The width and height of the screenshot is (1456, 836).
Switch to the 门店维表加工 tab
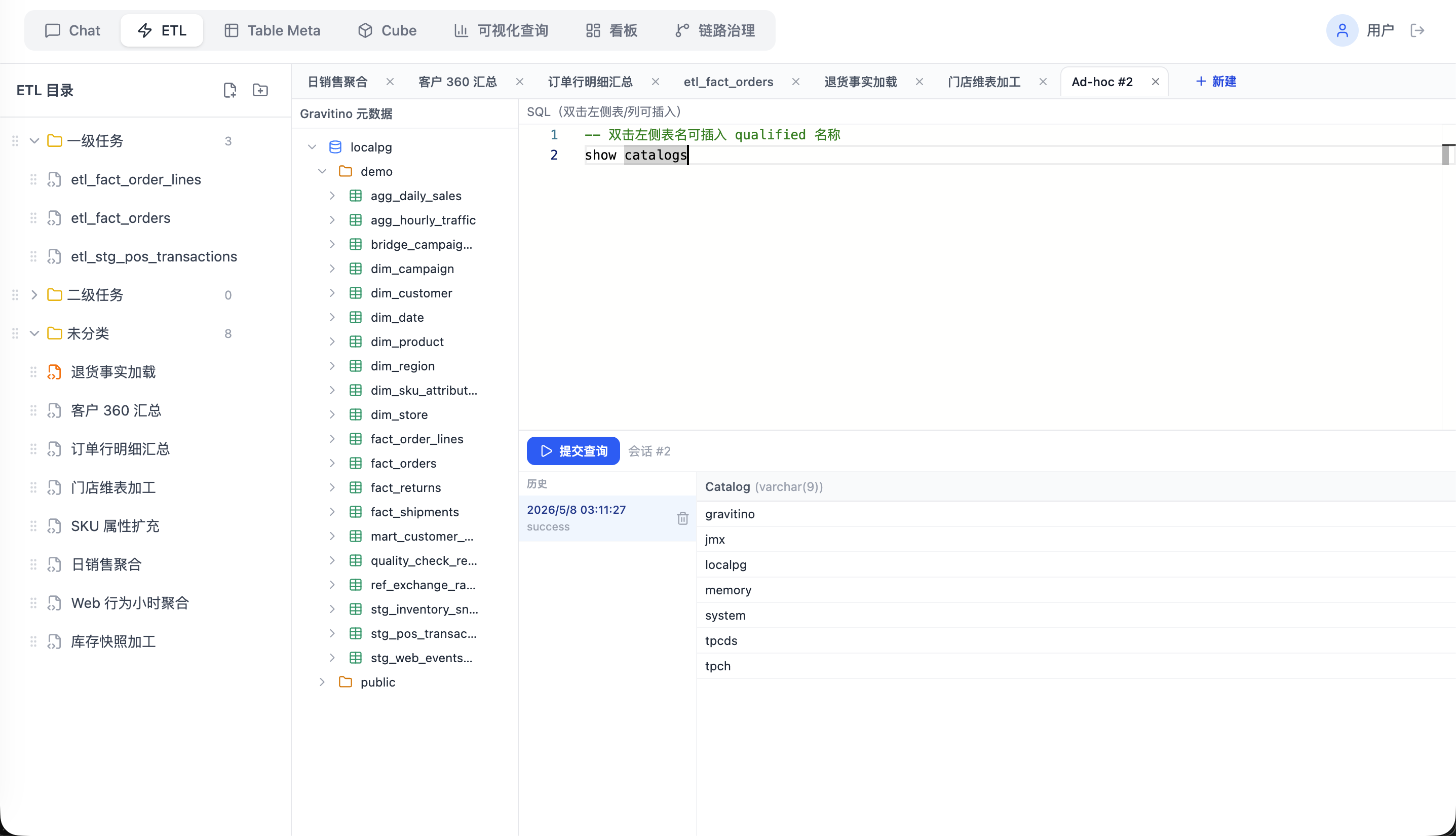[x=984, y=82]
